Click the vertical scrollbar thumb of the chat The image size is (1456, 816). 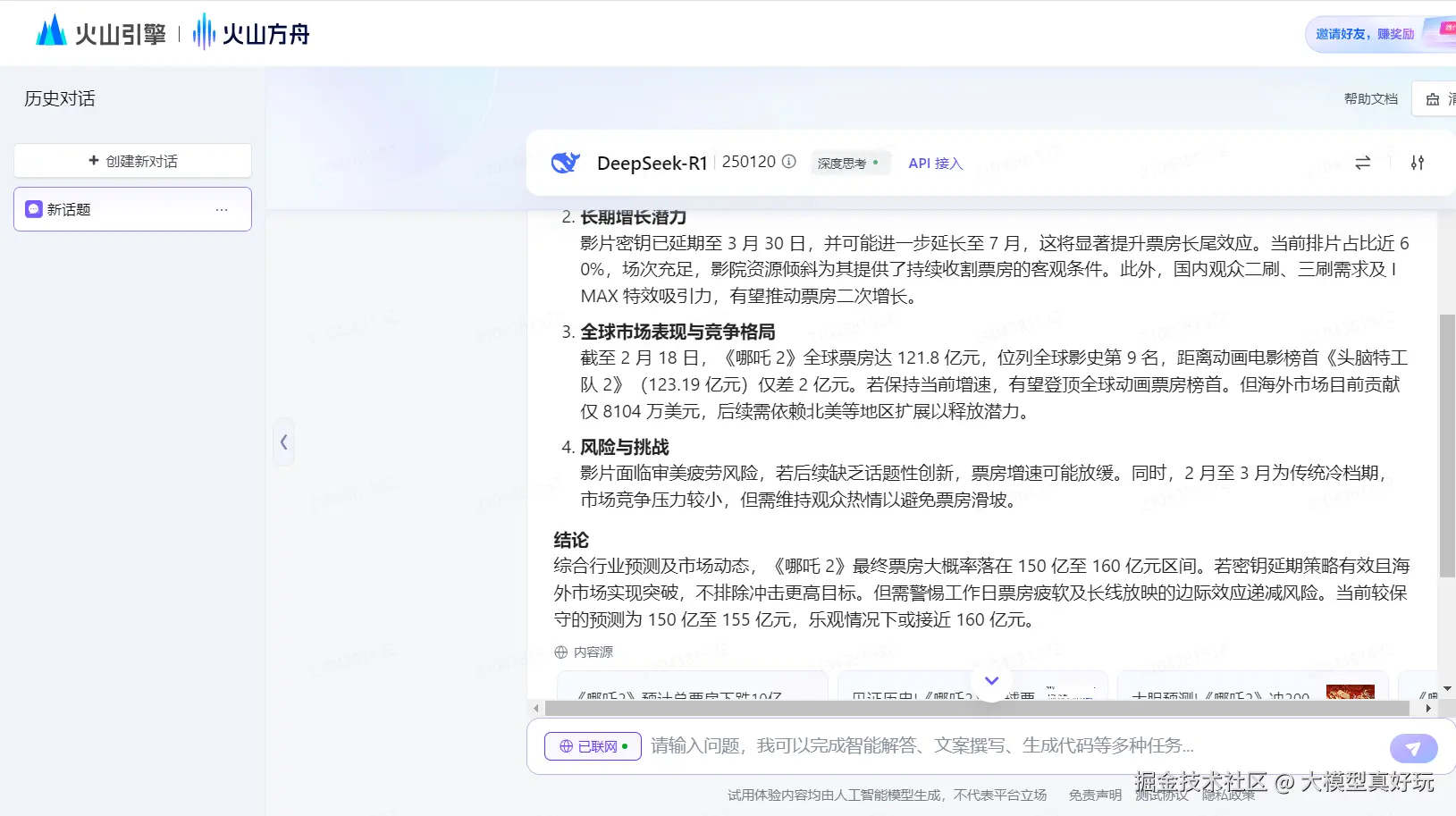point(1447,445)
